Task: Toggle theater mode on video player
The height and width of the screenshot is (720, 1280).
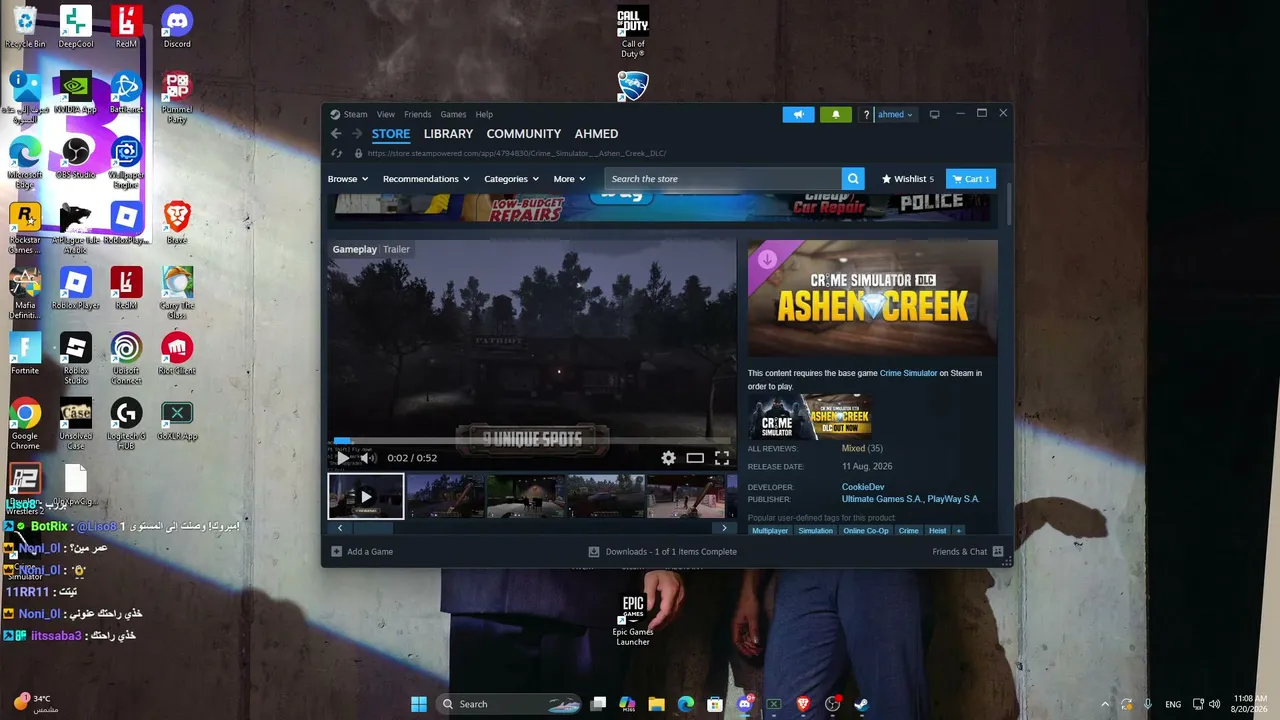Action: point(695,458)
